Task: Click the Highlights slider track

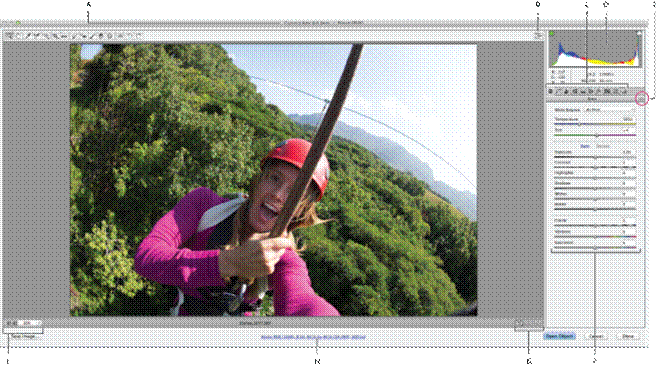Action: pos(595,178)
